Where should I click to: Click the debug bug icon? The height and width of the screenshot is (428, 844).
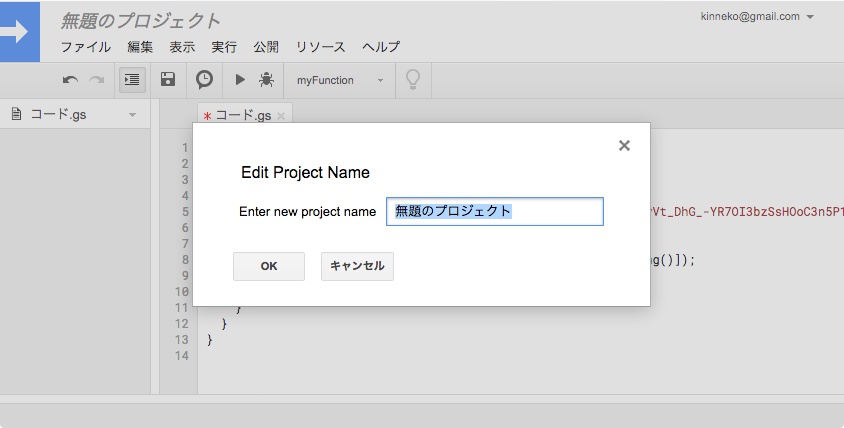(267, 80)
